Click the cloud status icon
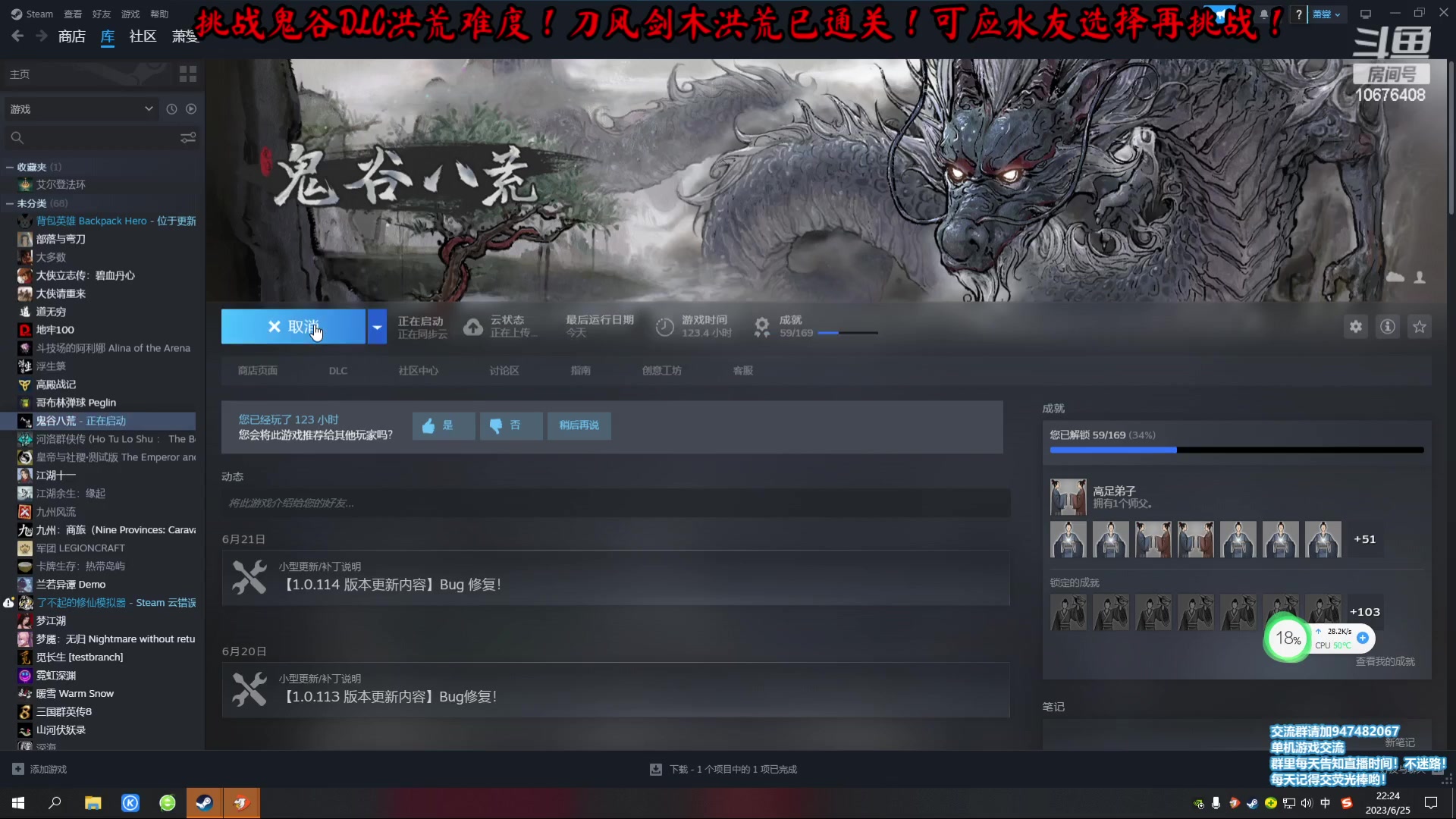1456x819 pixels. (x=473, y=327)
